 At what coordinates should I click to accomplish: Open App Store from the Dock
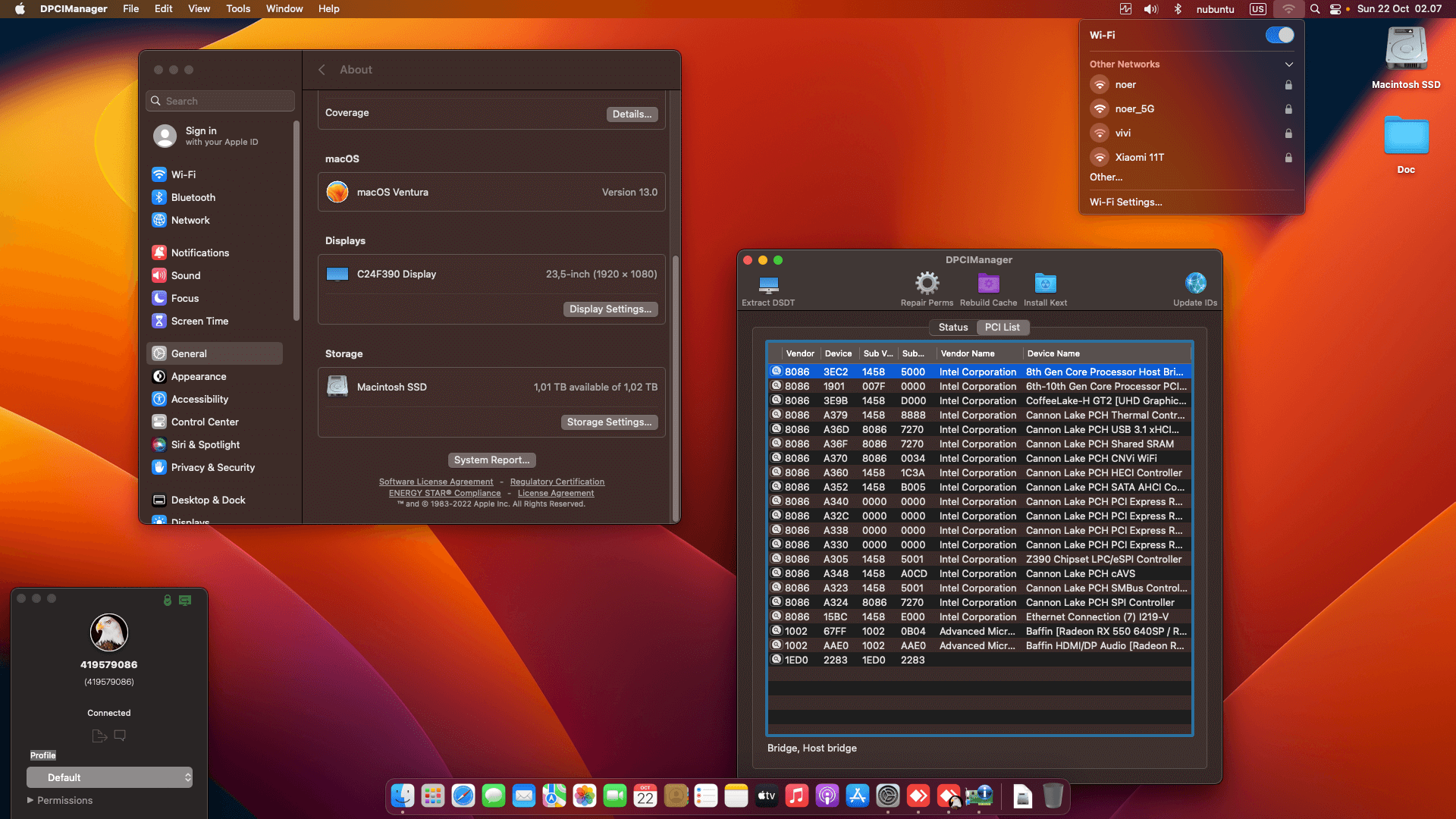pyautogui.click(x=858, y=795)
